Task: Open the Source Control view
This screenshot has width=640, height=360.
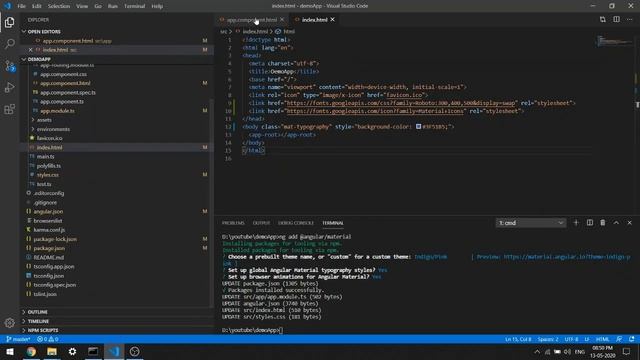Action: pos(10,66)
